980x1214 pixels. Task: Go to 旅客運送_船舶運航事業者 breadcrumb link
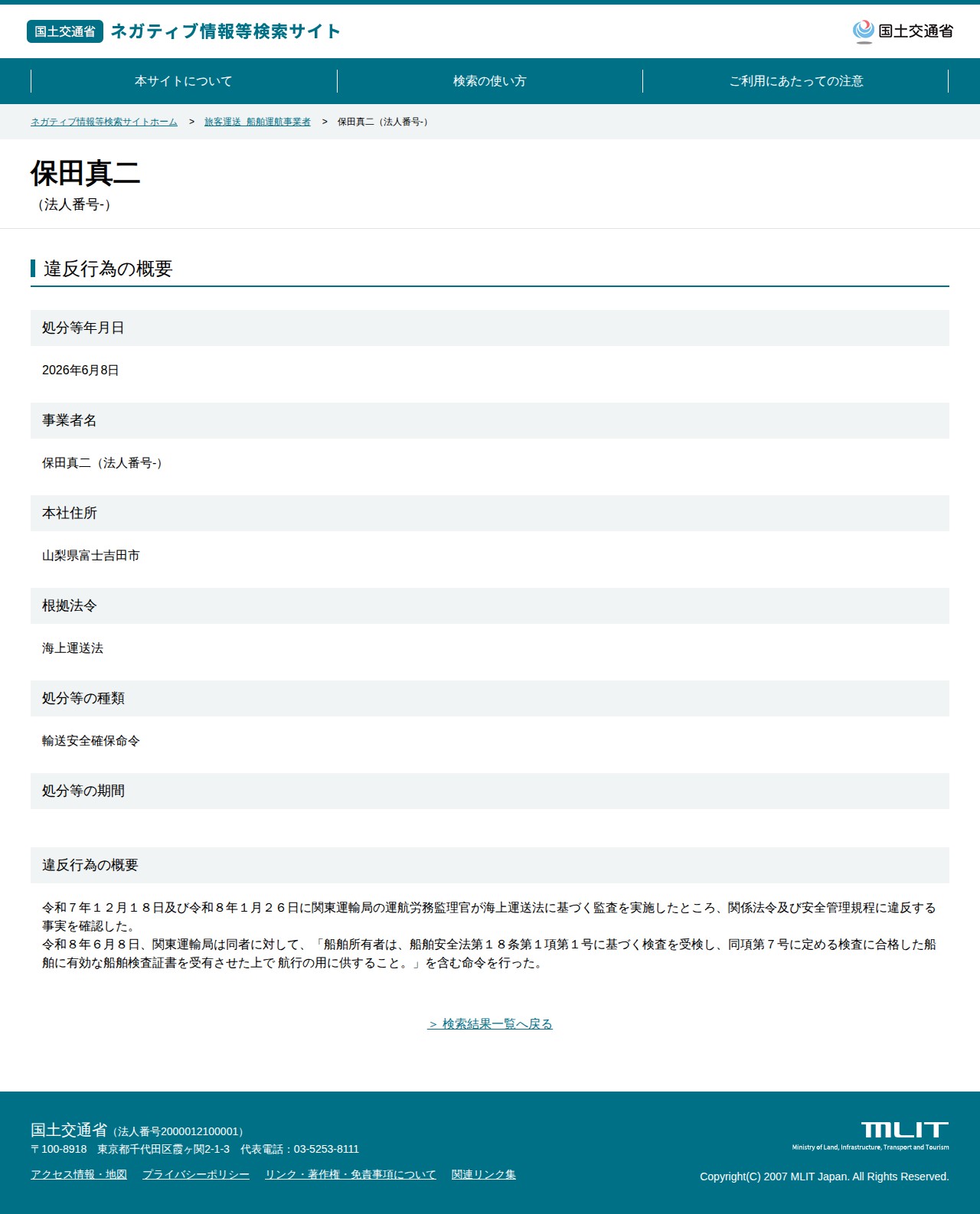pos(257,122)
